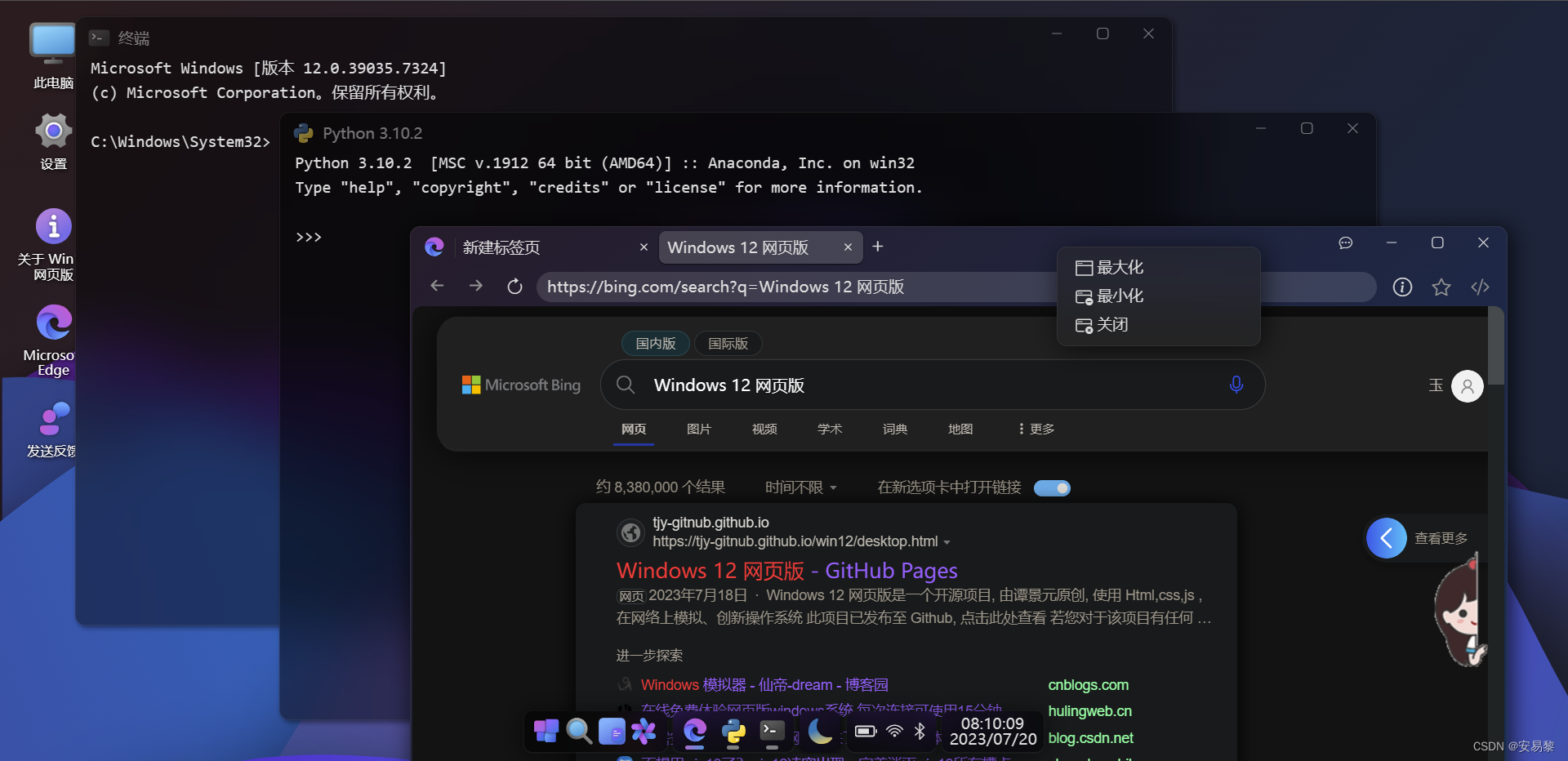This screenshot has width=1568, height=761.
Task: Expand arrow next to result URL desktop.html
Action: [x=947, y=542]
